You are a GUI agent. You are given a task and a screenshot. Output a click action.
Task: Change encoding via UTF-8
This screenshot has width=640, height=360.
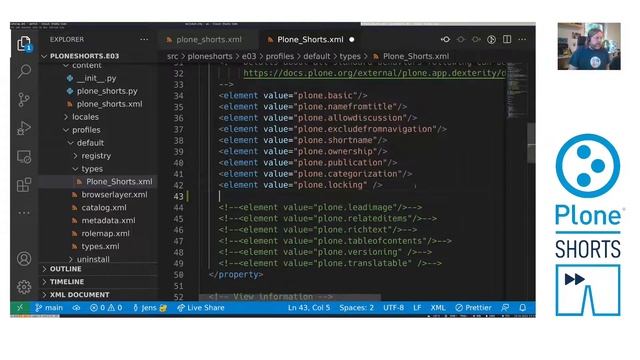393,308
